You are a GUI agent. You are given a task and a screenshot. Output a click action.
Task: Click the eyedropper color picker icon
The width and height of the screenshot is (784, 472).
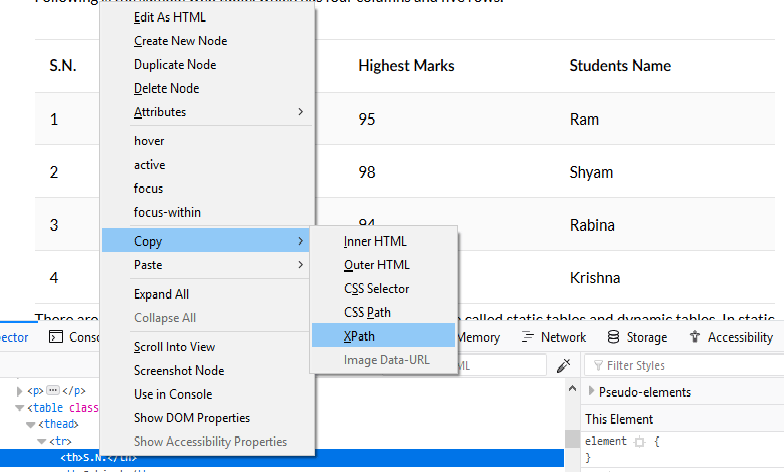[564, 366]
